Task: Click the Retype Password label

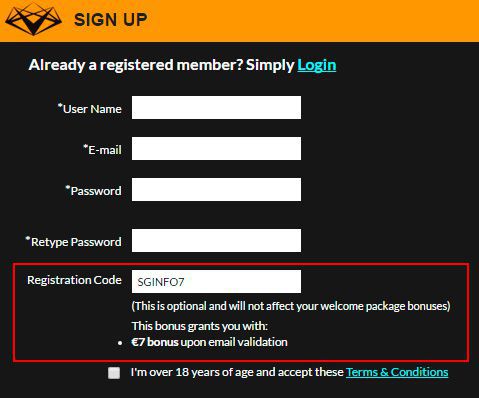Action: click(74, 242)
